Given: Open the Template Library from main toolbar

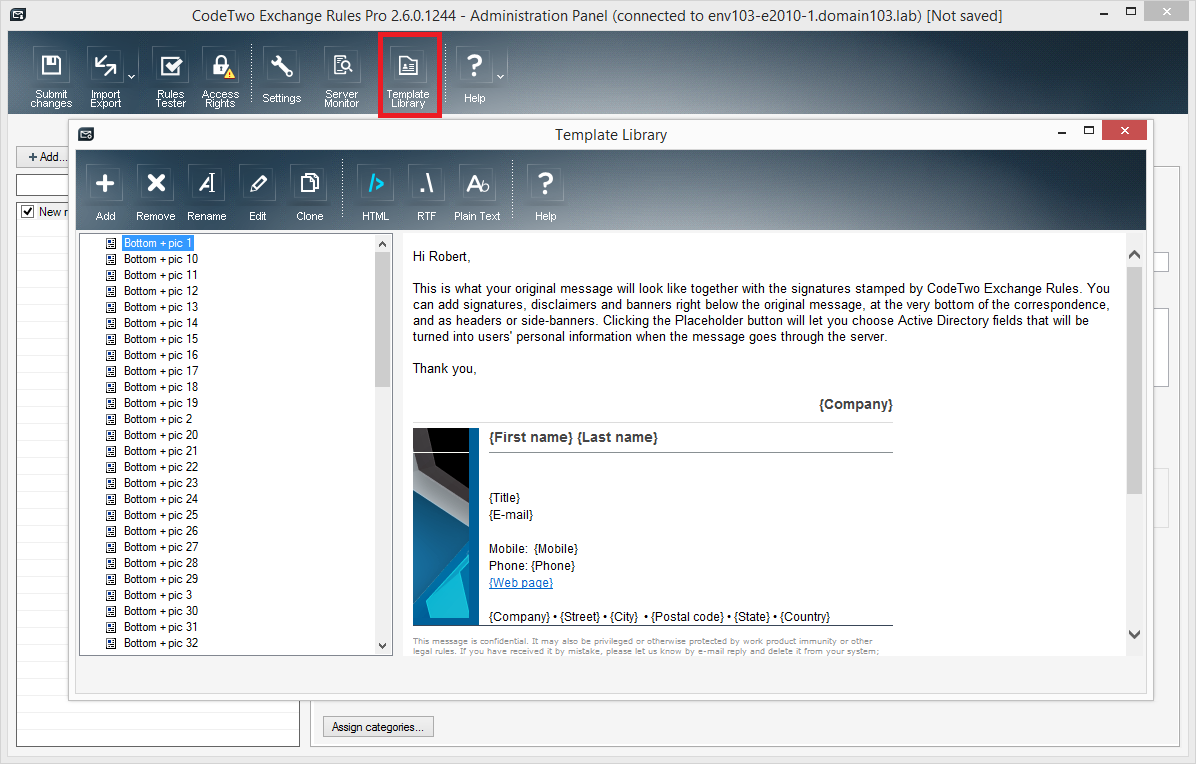Looking at the screenshot, I should 409,77.
